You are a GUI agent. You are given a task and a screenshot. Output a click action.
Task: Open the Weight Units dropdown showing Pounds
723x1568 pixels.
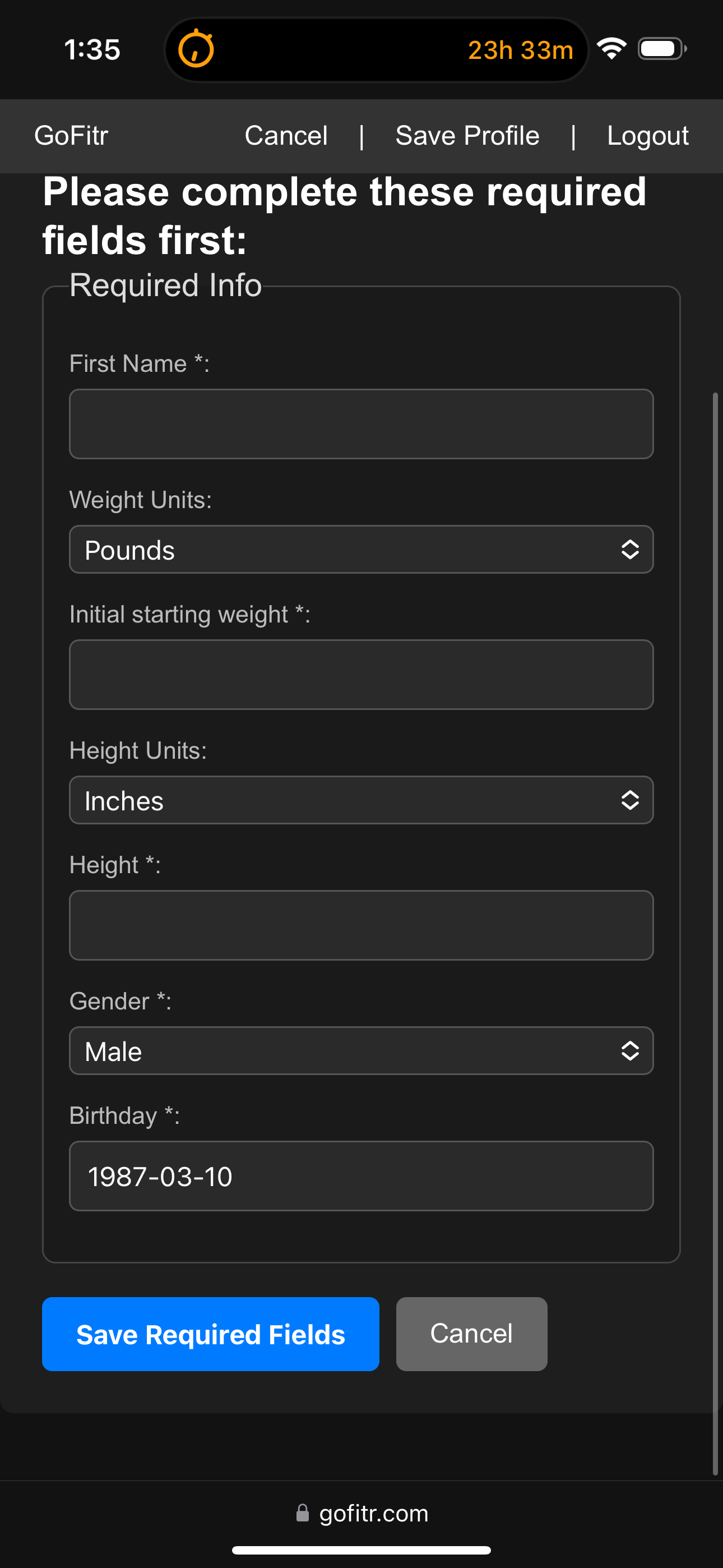coord(361,549)
